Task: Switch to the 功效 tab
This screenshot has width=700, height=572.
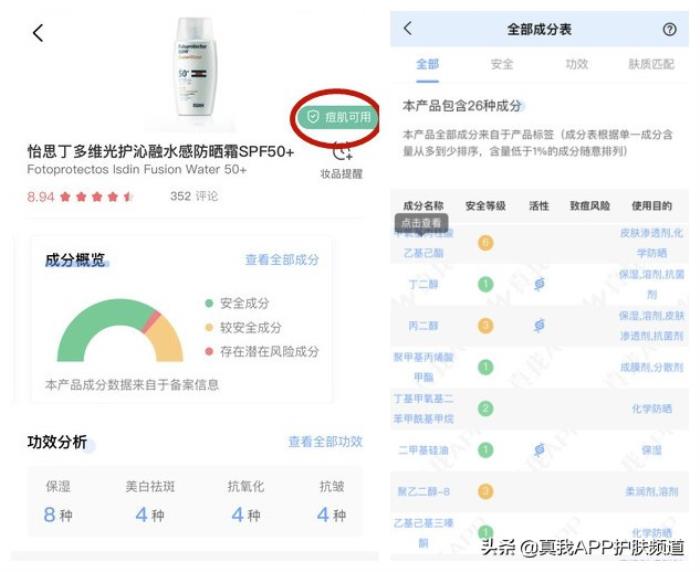Action: (577, 64)
